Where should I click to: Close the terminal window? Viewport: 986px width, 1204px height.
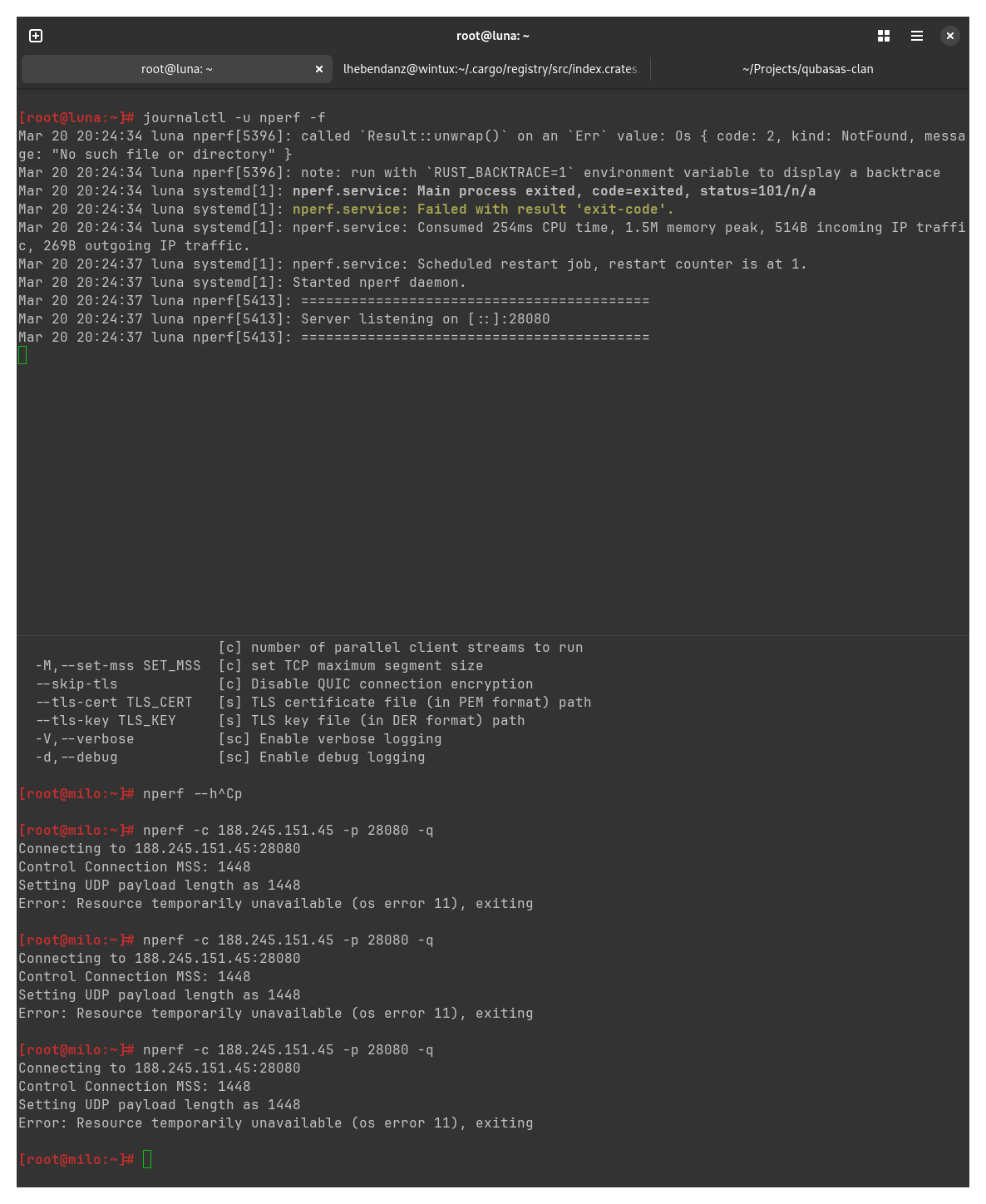click(x=950, y=36)
